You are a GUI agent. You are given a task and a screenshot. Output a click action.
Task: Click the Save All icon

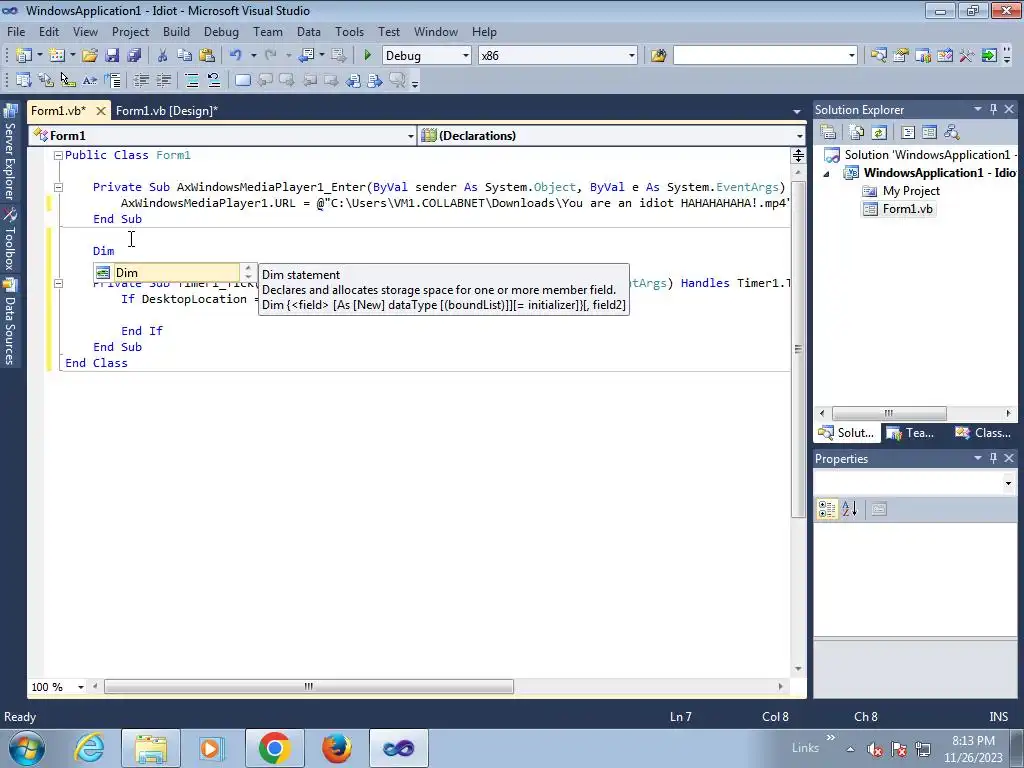(x=135, y=56)
